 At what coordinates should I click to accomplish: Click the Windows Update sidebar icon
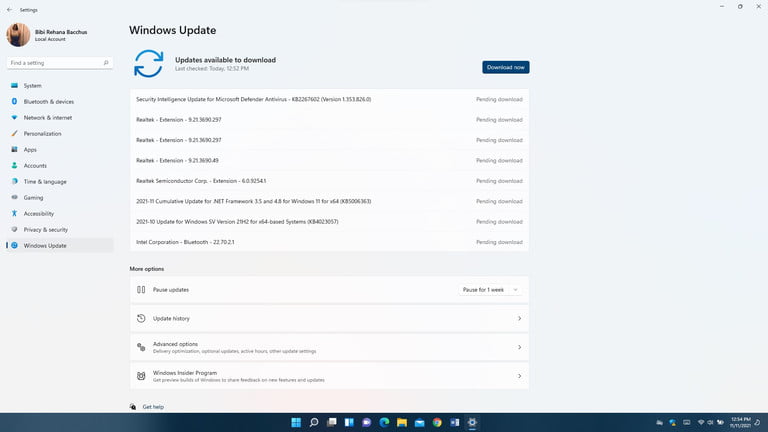tap(14, 245)
